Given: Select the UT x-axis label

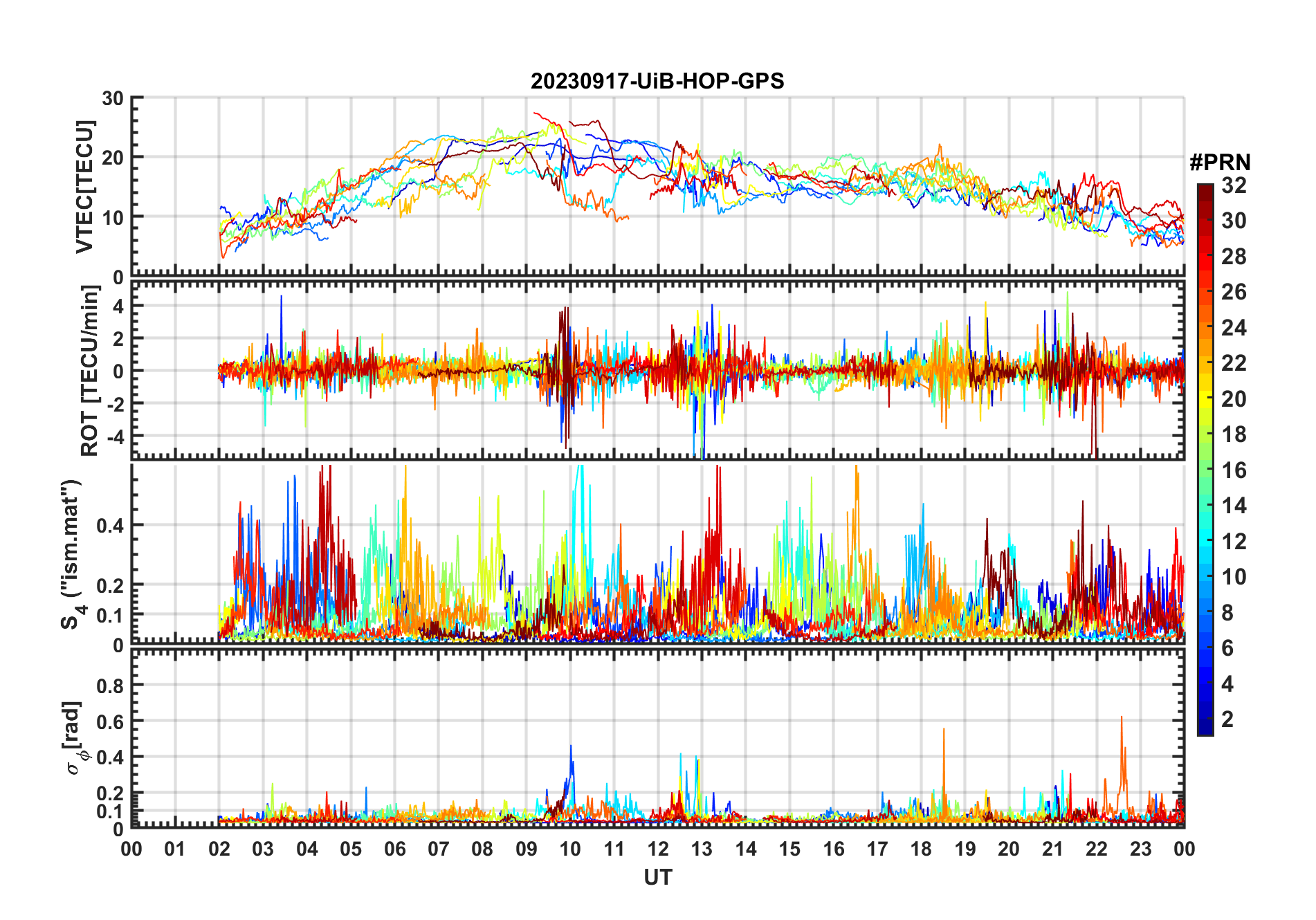Looking at the screenshot, I should 657,877.
